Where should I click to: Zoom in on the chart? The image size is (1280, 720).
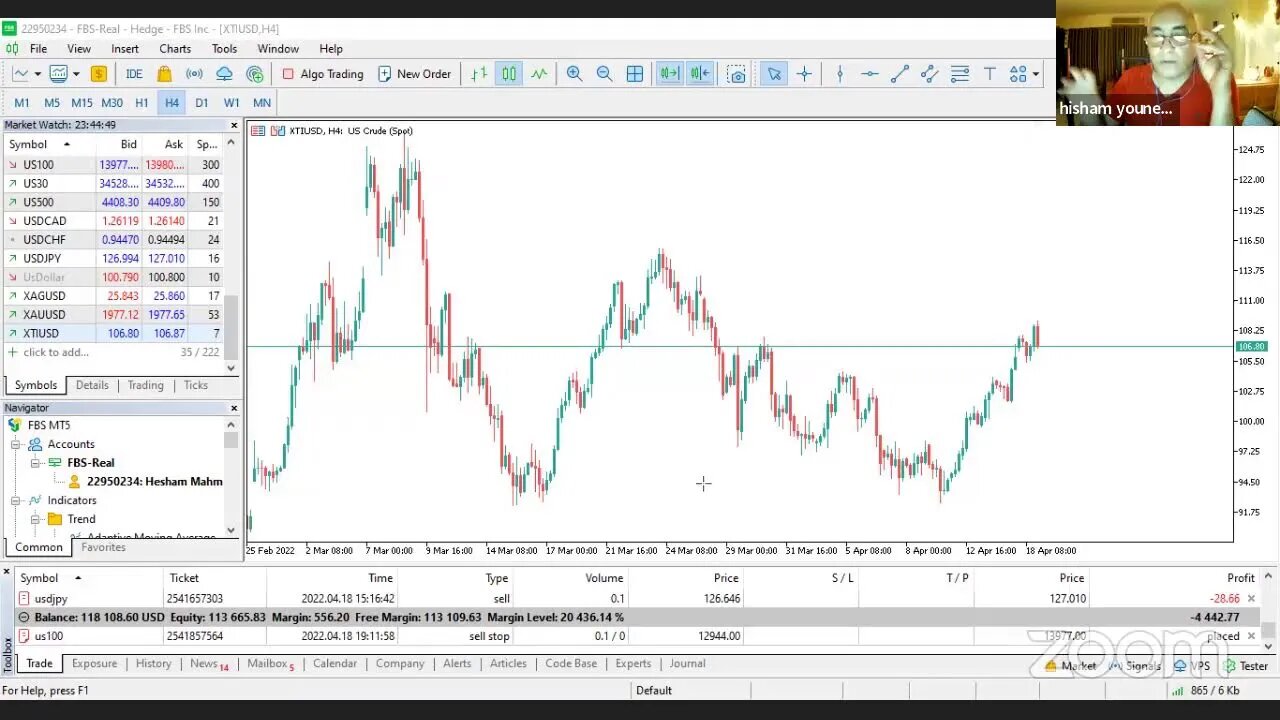coord(574,74)
